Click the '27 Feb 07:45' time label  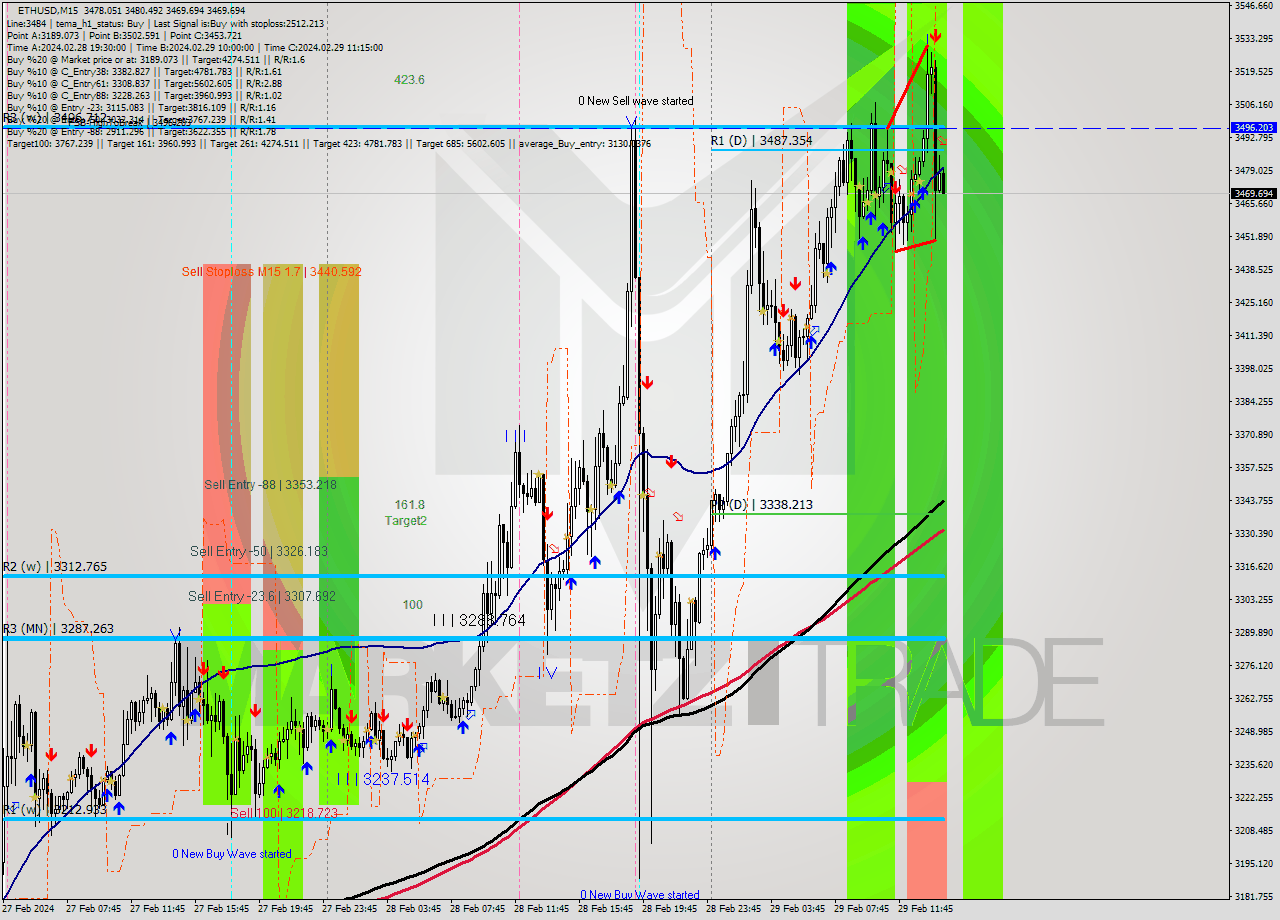(x=93, y=910)
